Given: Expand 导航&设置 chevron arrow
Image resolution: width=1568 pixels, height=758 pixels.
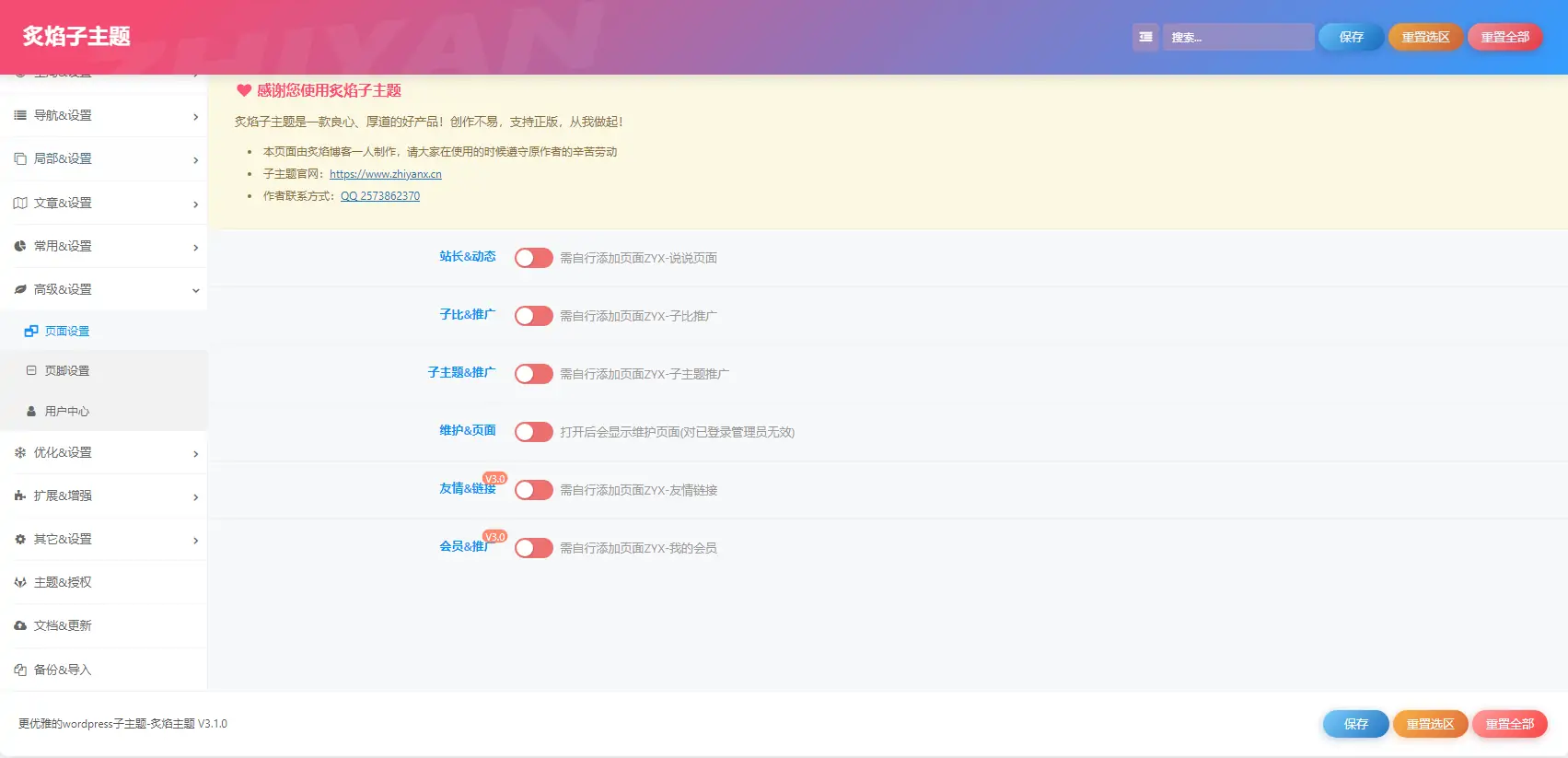Looking at the screenshot, I should point(195,117).
